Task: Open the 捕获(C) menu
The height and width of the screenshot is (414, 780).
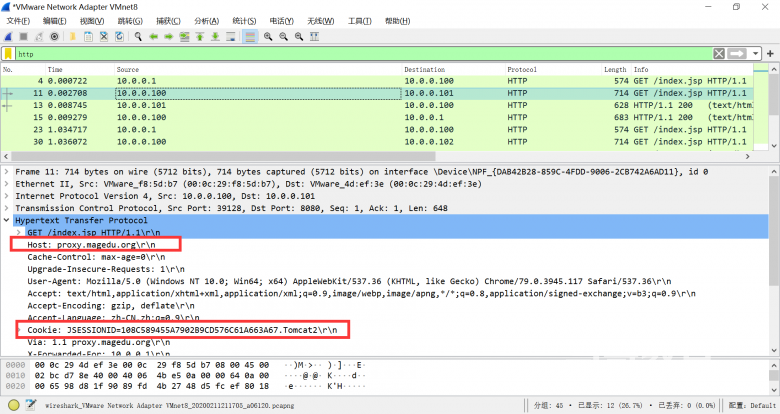Action: pos(168,21)
